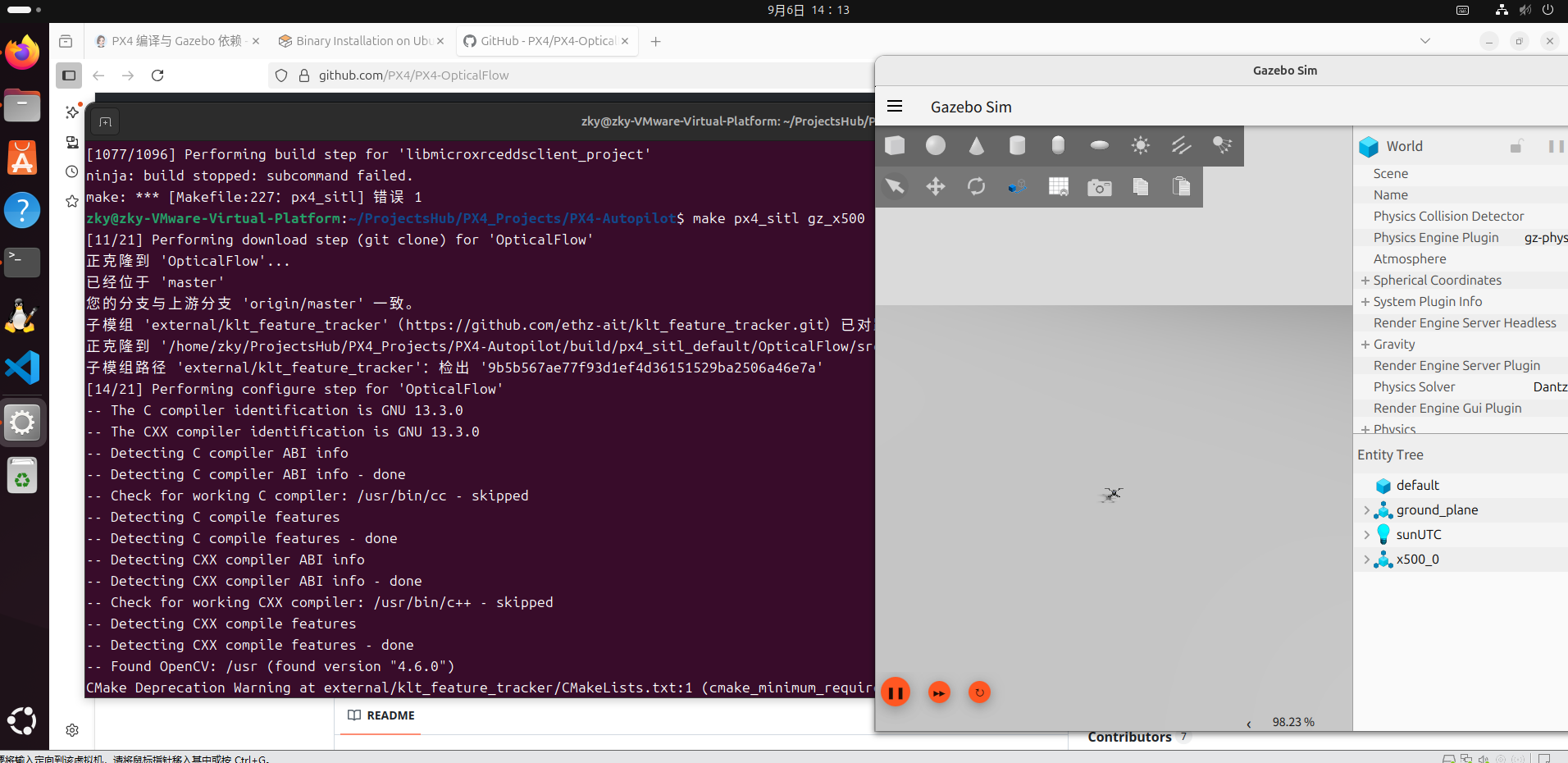1568x763 pixels.
Task: Switch to PX4 编译与 Gazebo browser tab
Action: (x=176, y=41)
